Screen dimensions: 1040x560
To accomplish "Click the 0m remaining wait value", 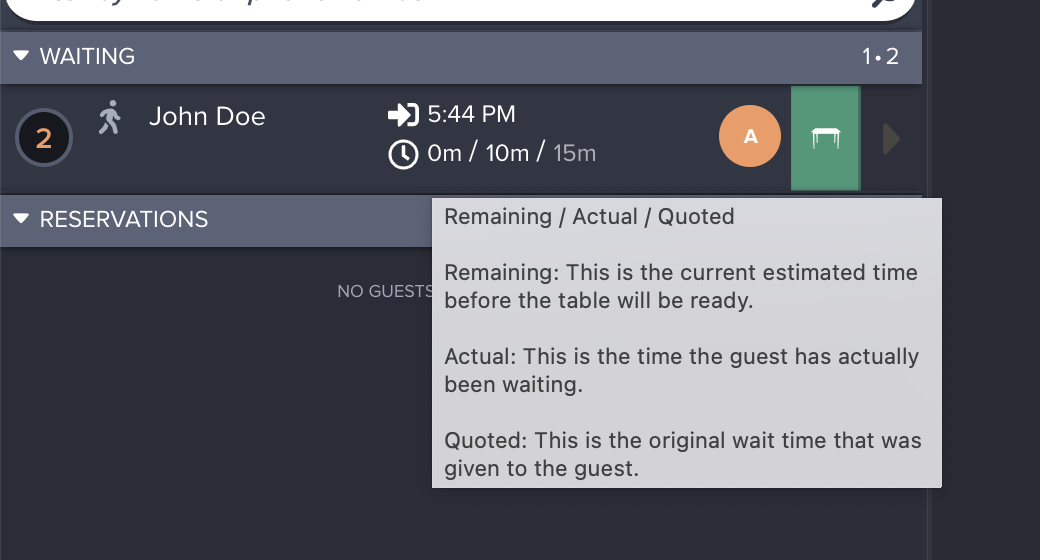I will click(x=444, y=154).
